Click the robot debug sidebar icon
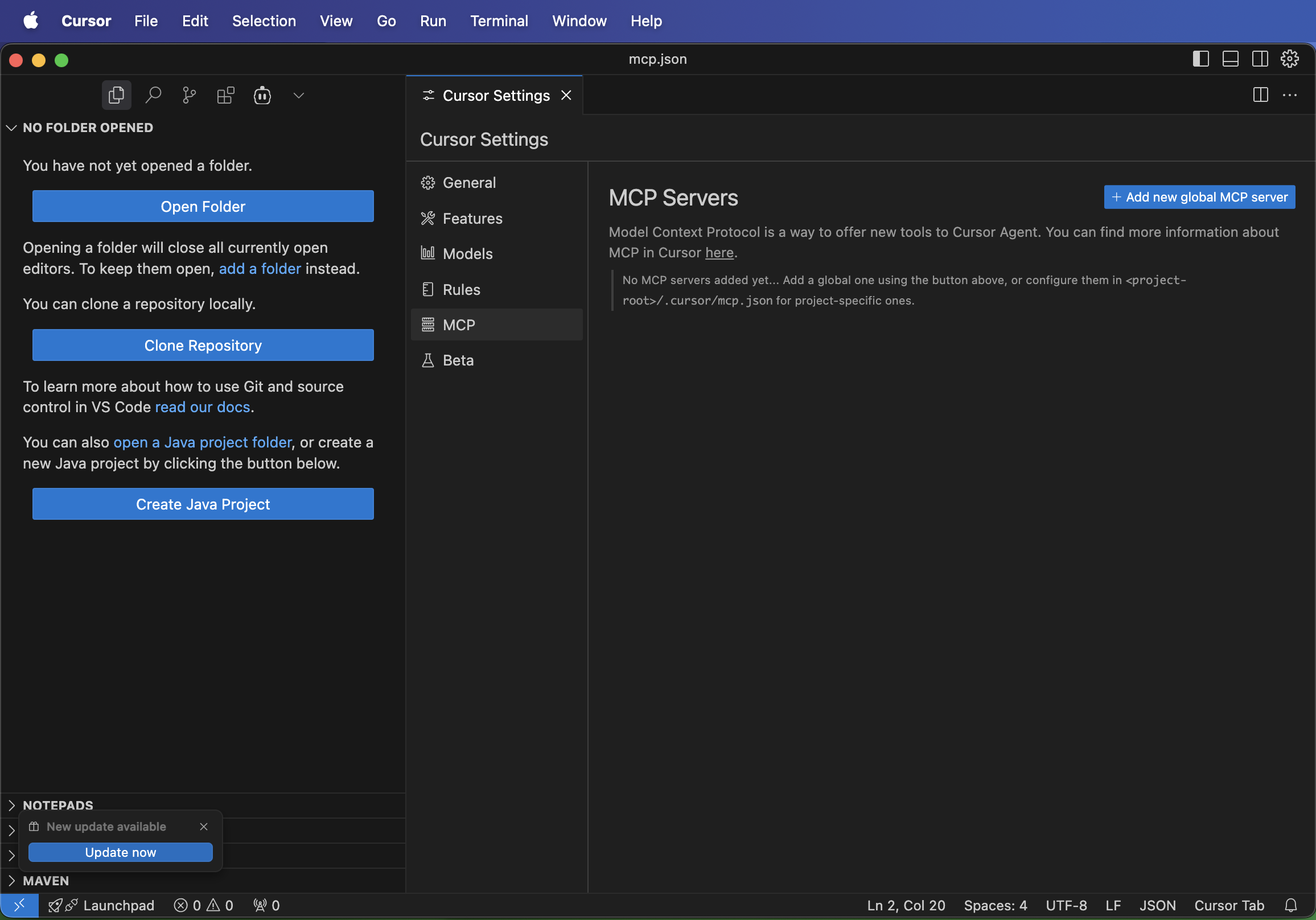 pos(262,95)
